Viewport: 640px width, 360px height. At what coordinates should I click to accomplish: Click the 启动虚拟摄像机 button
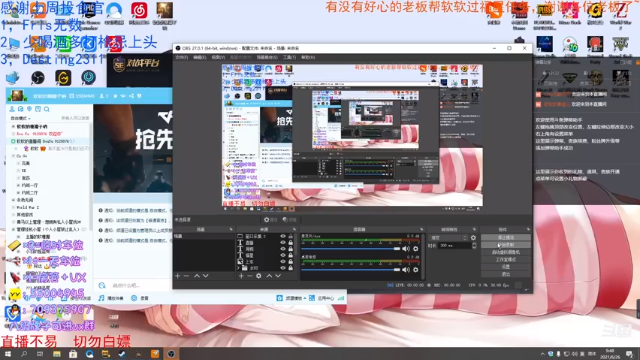506,252
